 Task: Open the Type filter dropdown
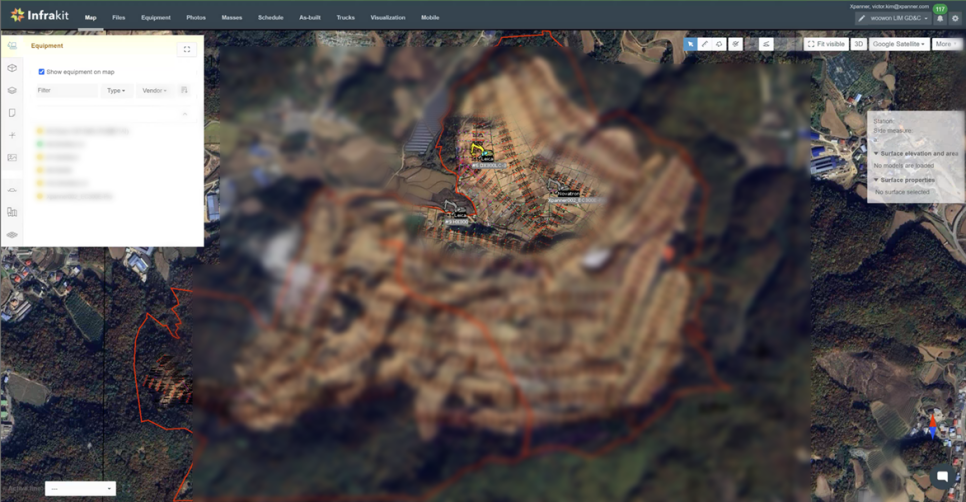click(x=116, y=91)
